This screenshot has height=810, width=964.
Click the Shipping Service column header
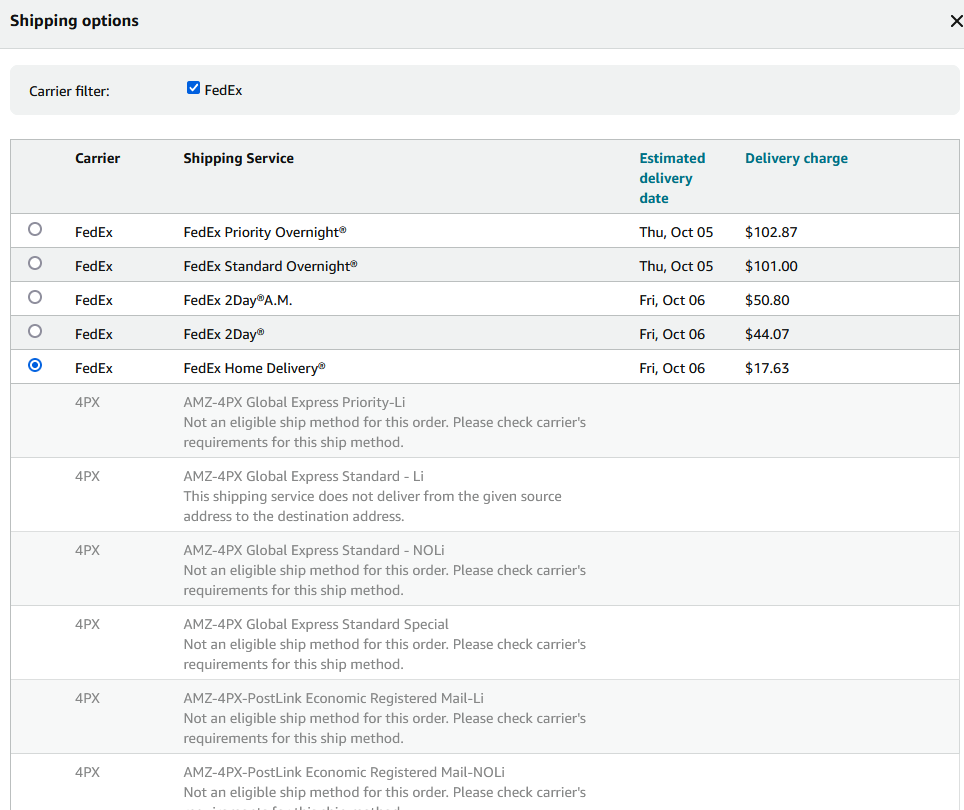(239, 159)
